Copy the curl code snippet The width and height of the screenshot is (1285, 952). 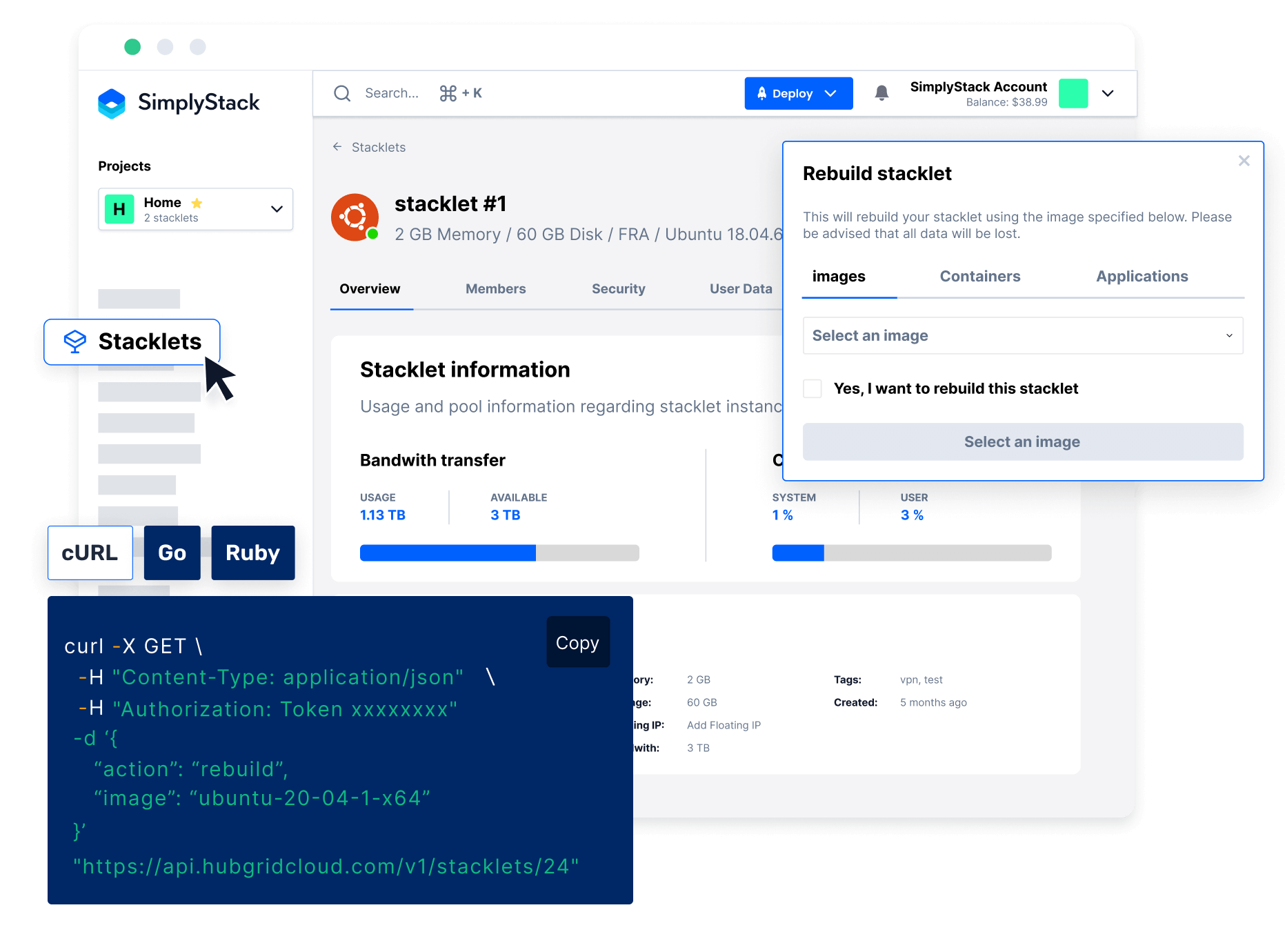point(578,642)
